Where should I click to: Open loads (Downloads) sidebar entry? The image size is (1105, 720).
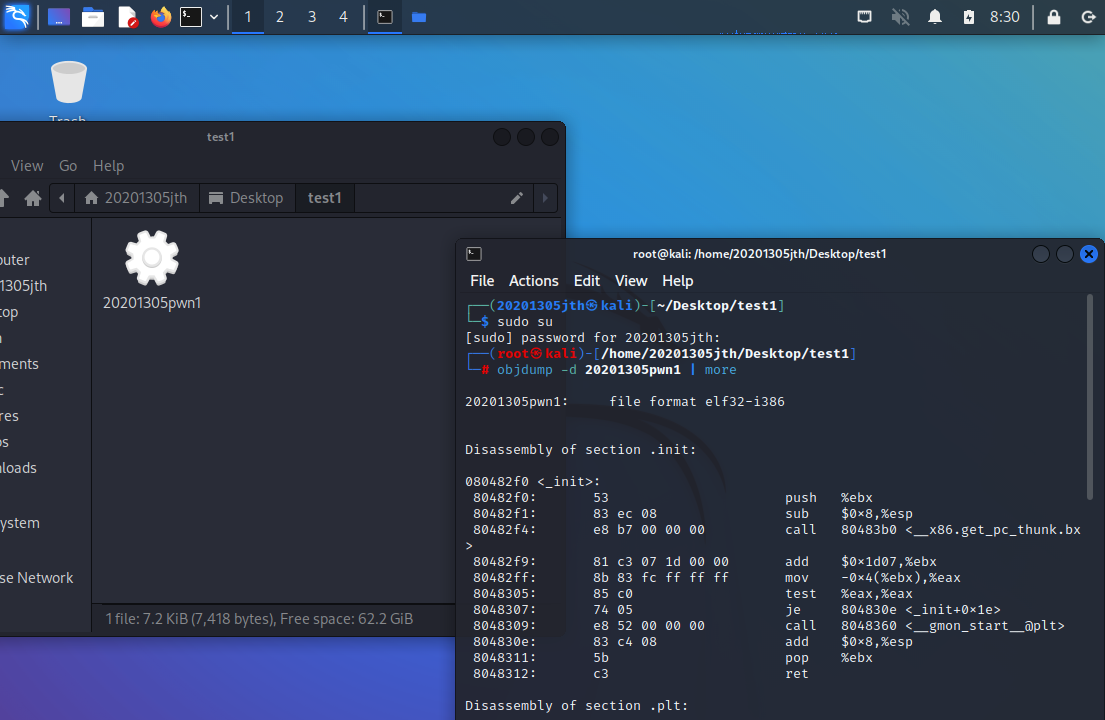coord(18,468)
